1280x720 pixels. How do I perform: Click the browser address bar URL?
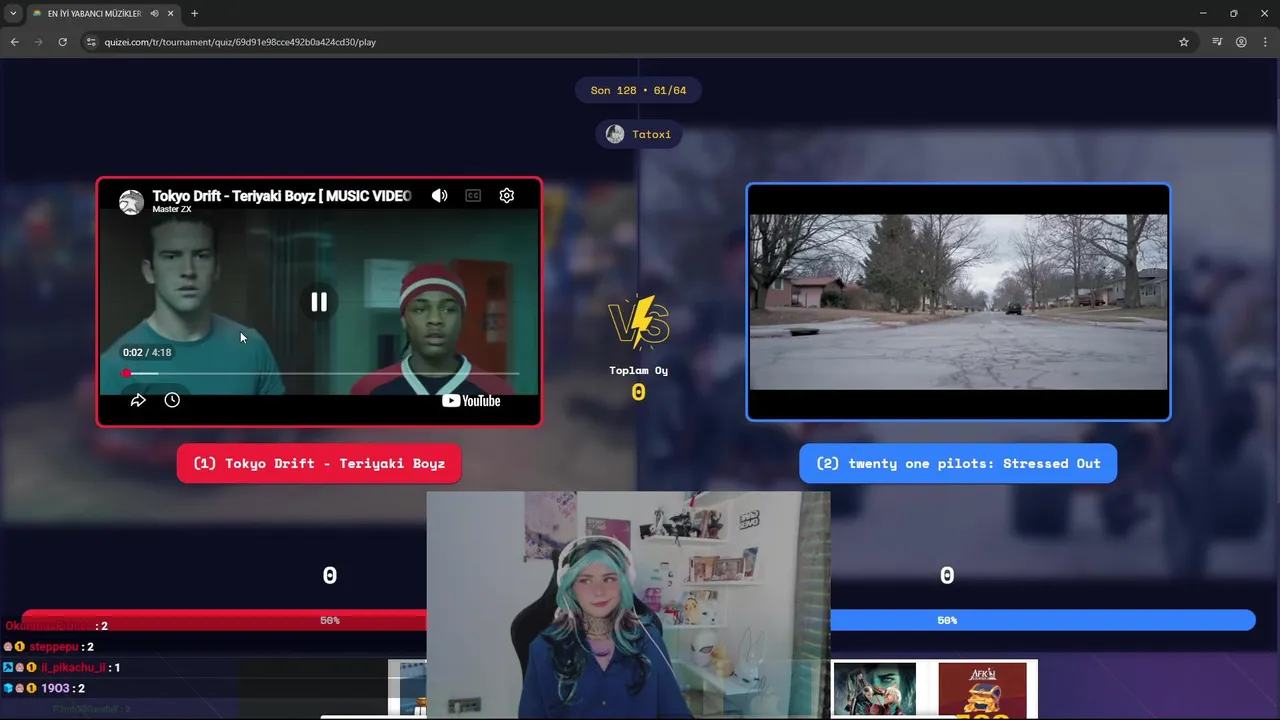tap(240, 42)
